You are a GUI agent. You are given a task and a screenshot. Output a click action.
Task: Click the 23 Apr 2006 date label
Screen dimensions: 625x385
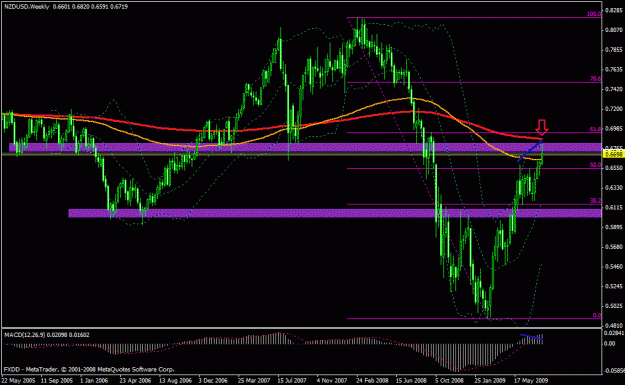(136, 380)
